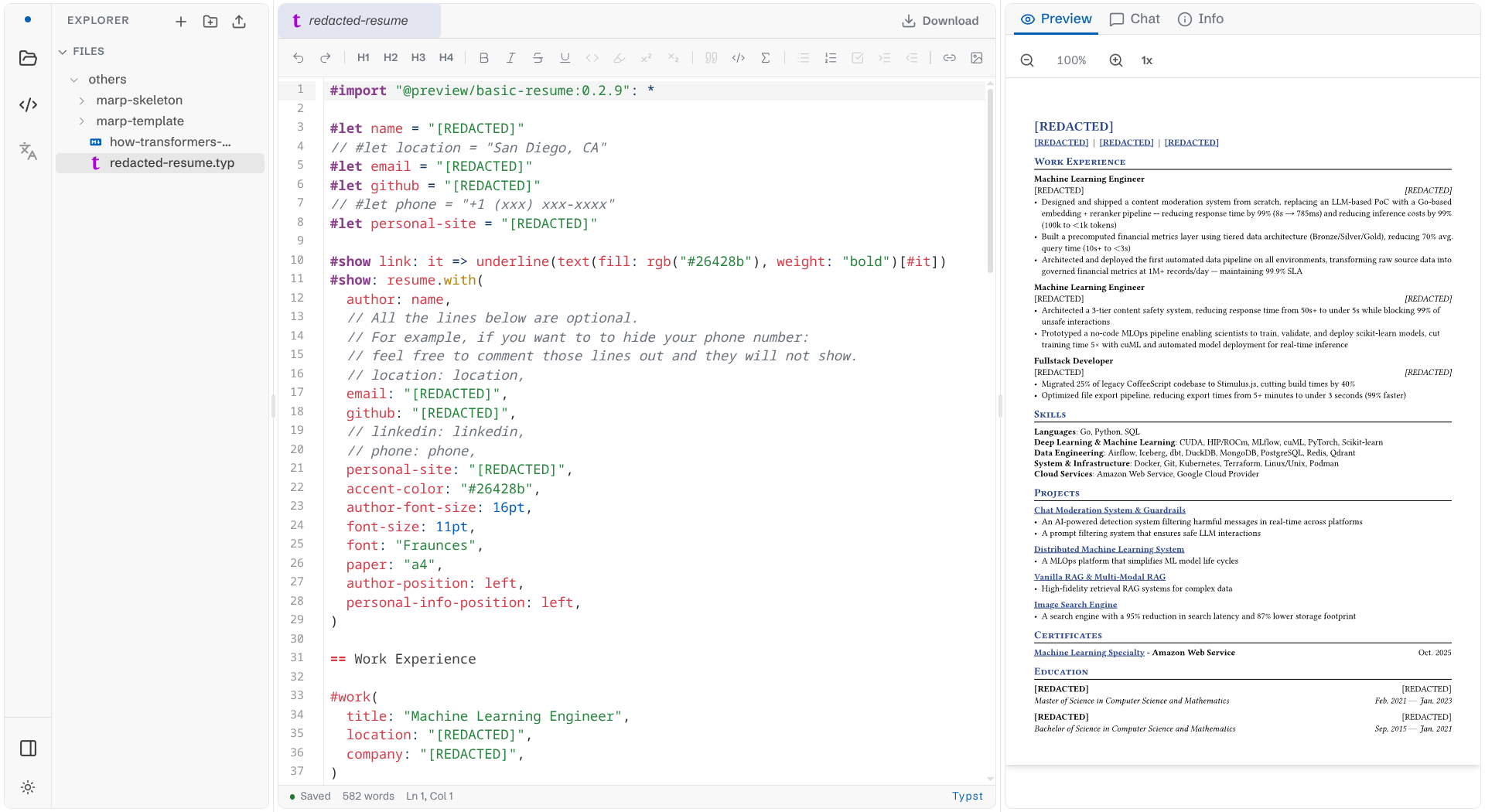Screen dimensions: 1485x812
Task: Download the redacted-resume document
Action: [x=940, y=21]
